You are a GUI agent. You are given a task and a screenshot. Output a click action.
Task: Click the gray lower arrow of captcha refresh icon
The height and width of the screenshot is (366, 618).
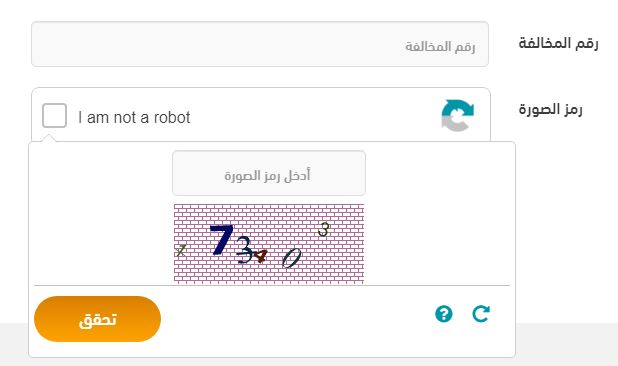coord(454,124)
